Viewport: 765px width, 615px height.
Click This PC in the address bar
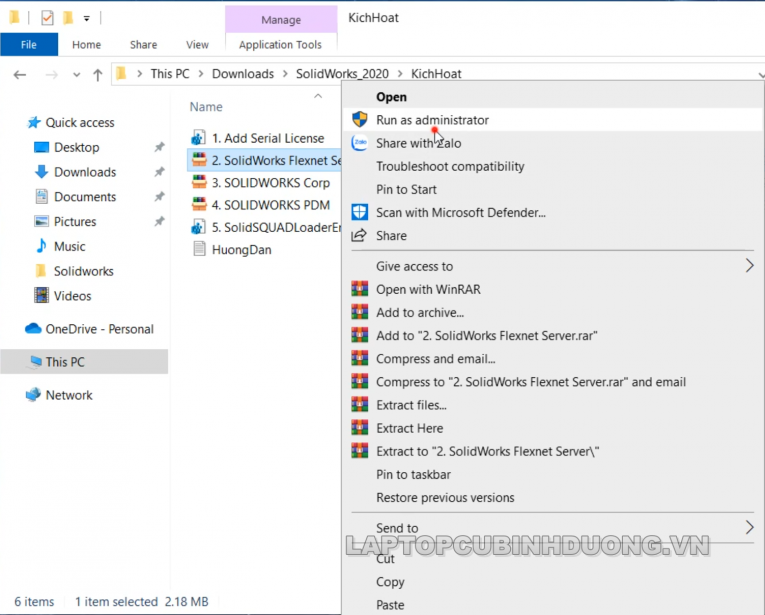[x=170, y=74]
